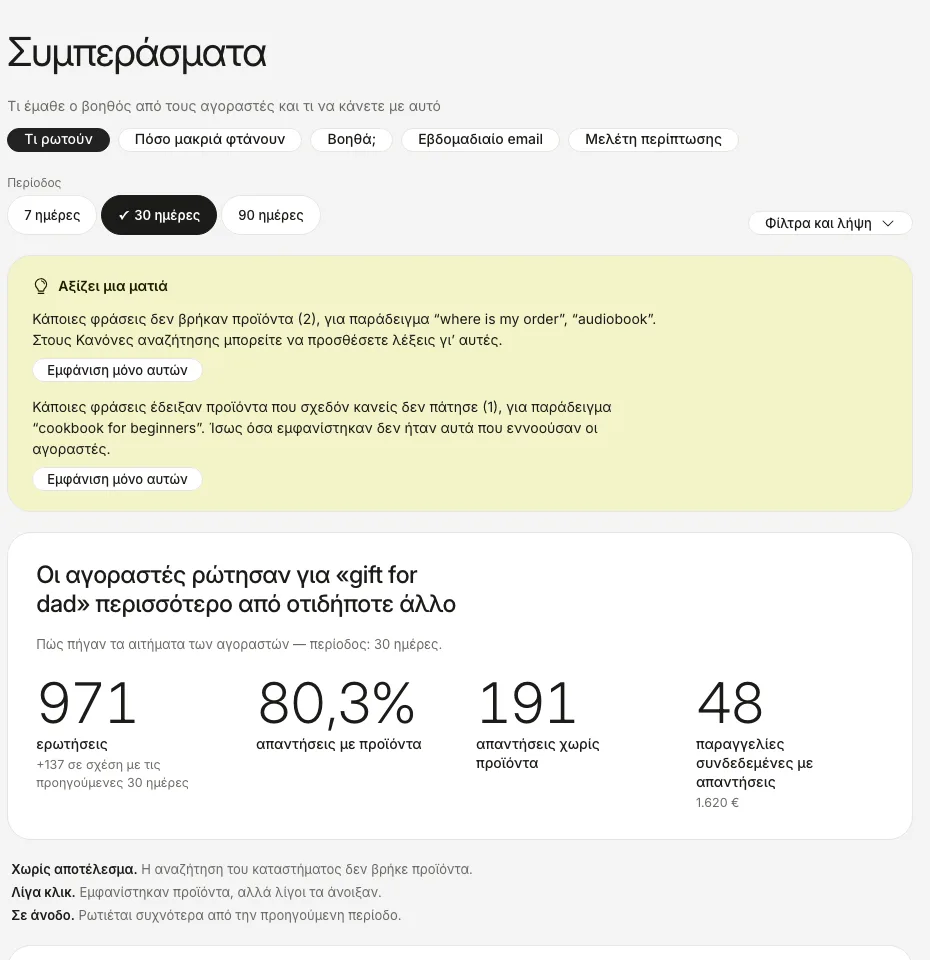This screenshot has height=960, width=930.
Task: Open the Τι ρωτούν tab
Action: 59,140
